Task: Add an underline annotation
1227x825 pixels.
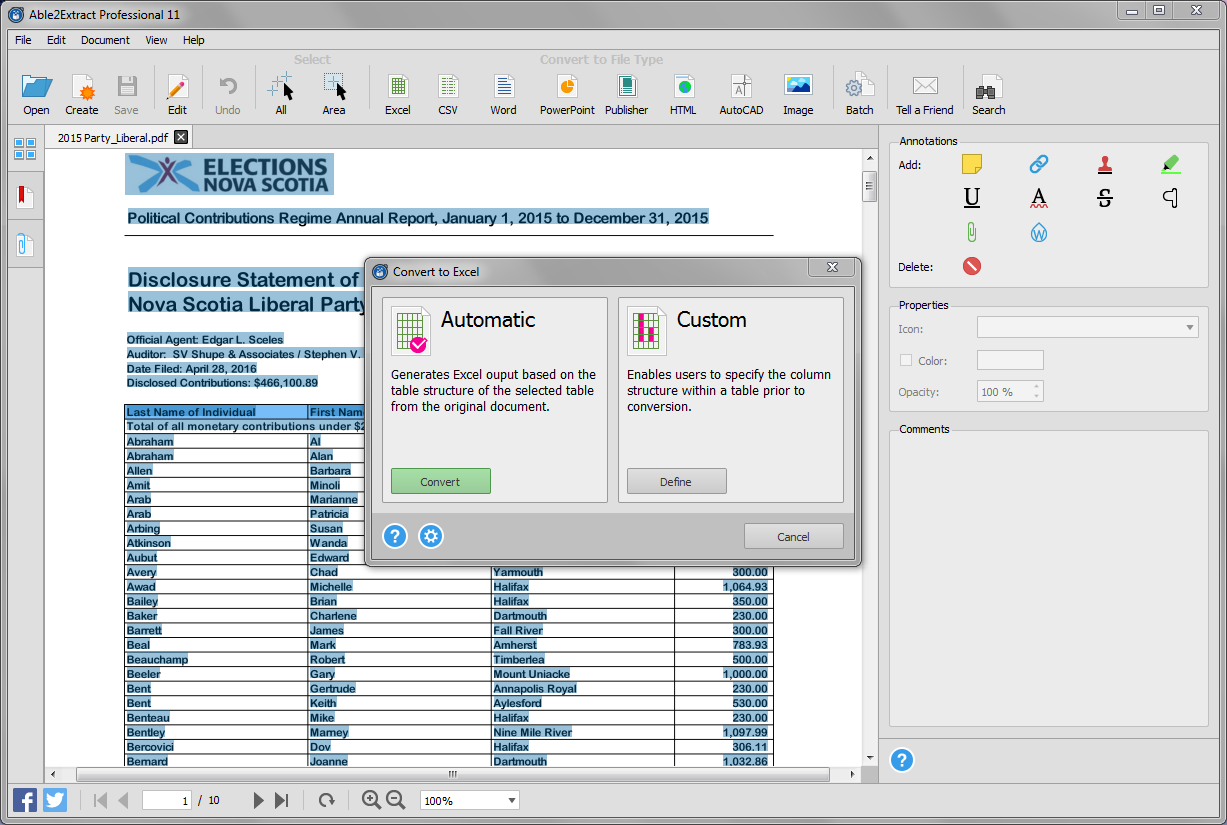Action: (x=972, y=197)
